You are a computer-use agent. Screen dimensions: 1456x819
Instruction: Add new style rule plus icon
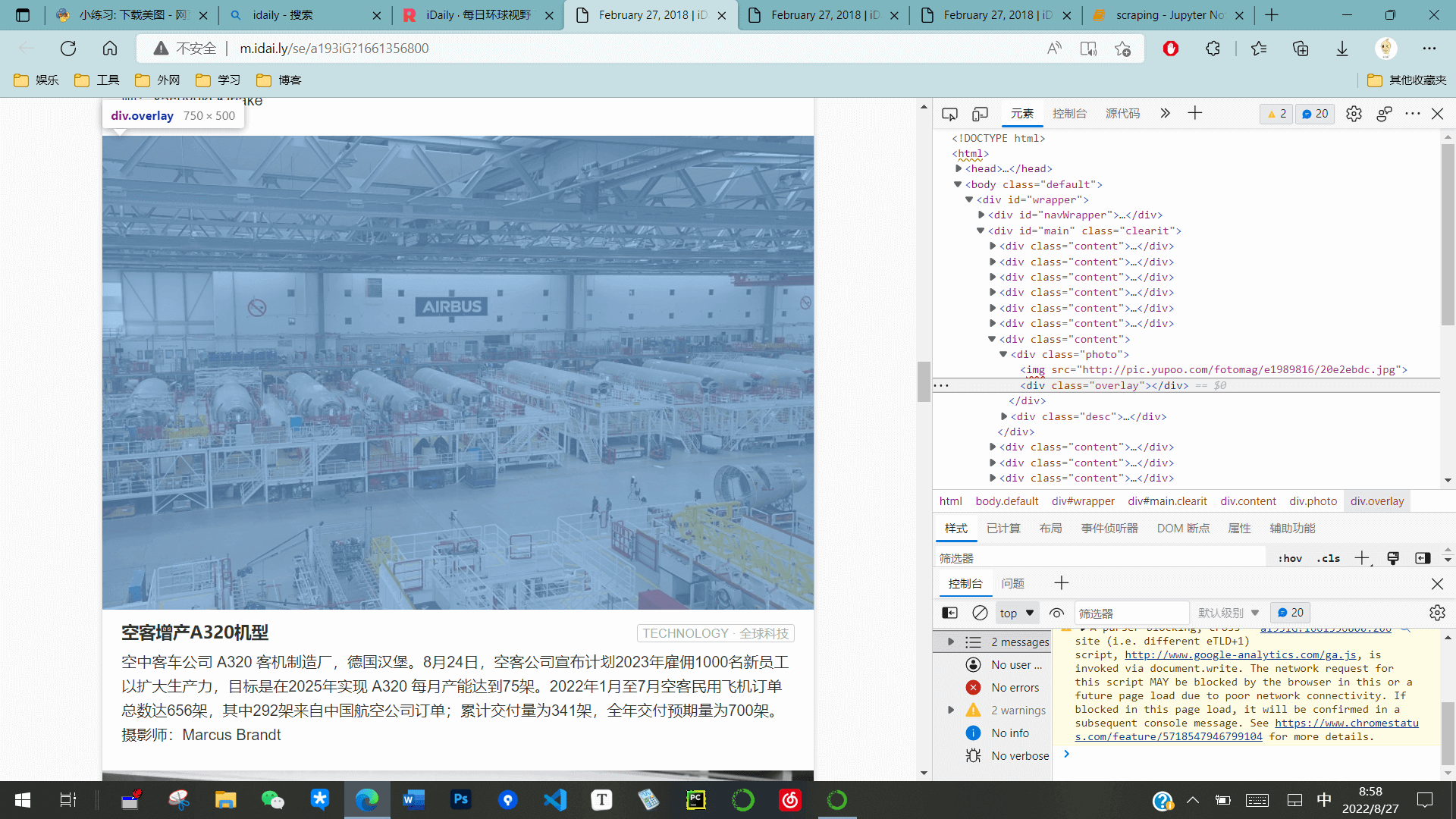(1362, 558)
